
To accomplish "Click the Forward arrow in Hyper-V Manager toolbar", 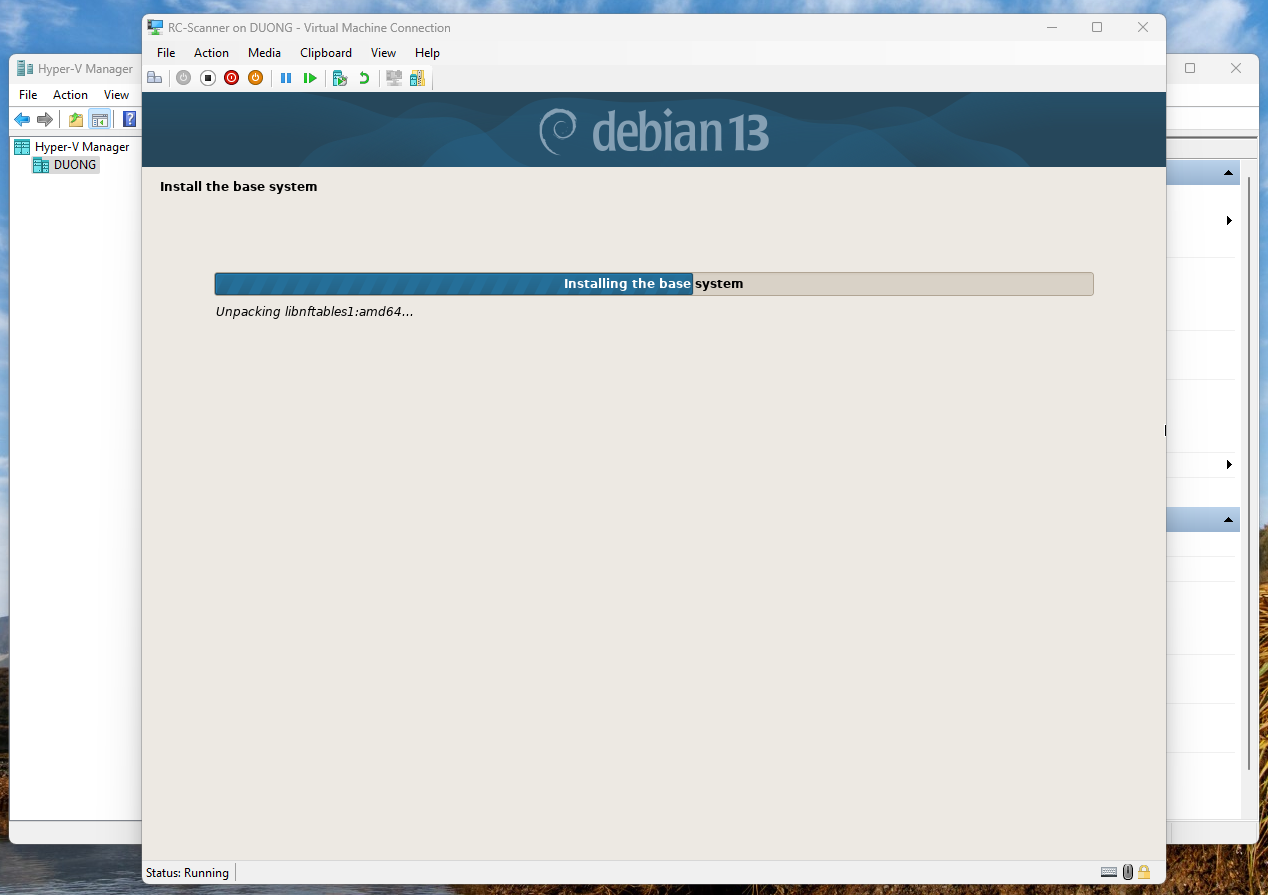I will click(x=45, y=120).
